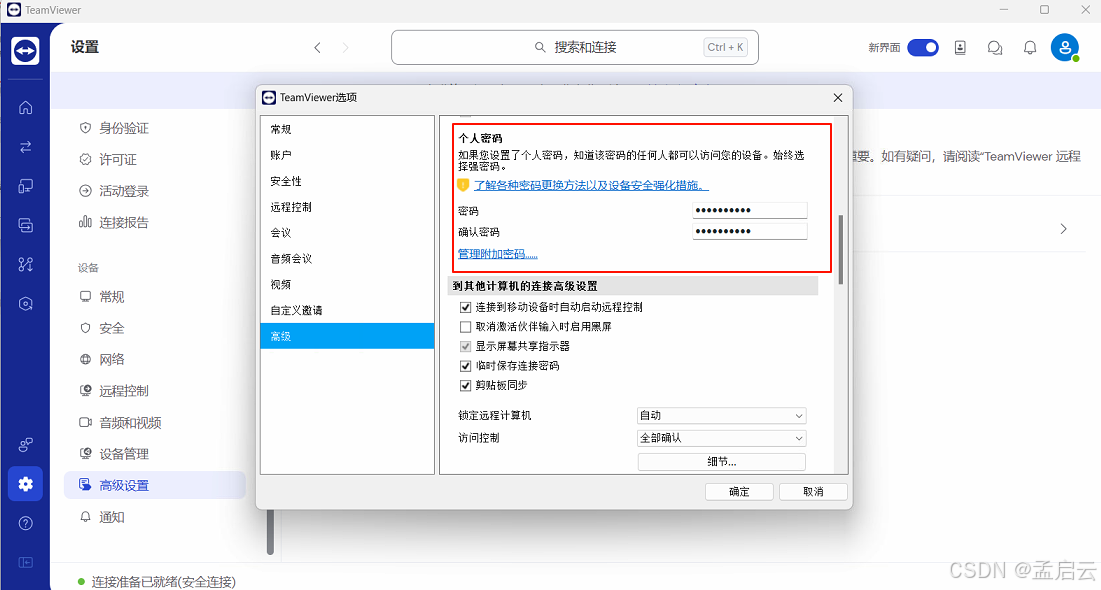Open the remote connection arrows icon
1101x590 pixels.
coord(25,147)
